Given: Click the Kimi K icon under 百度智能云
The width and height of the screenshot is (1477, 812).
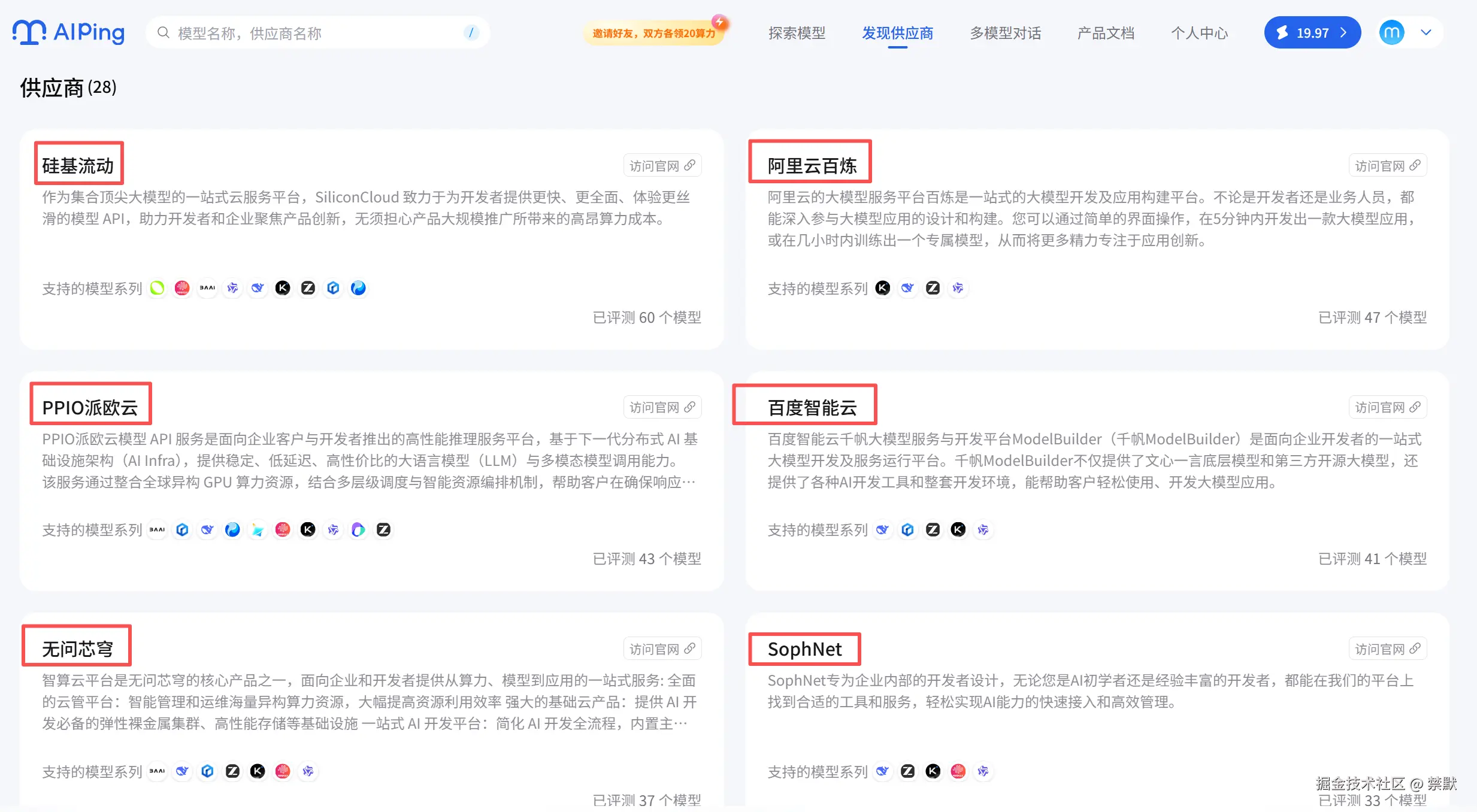Looking at the screenshot, I should tap(958, 529).
